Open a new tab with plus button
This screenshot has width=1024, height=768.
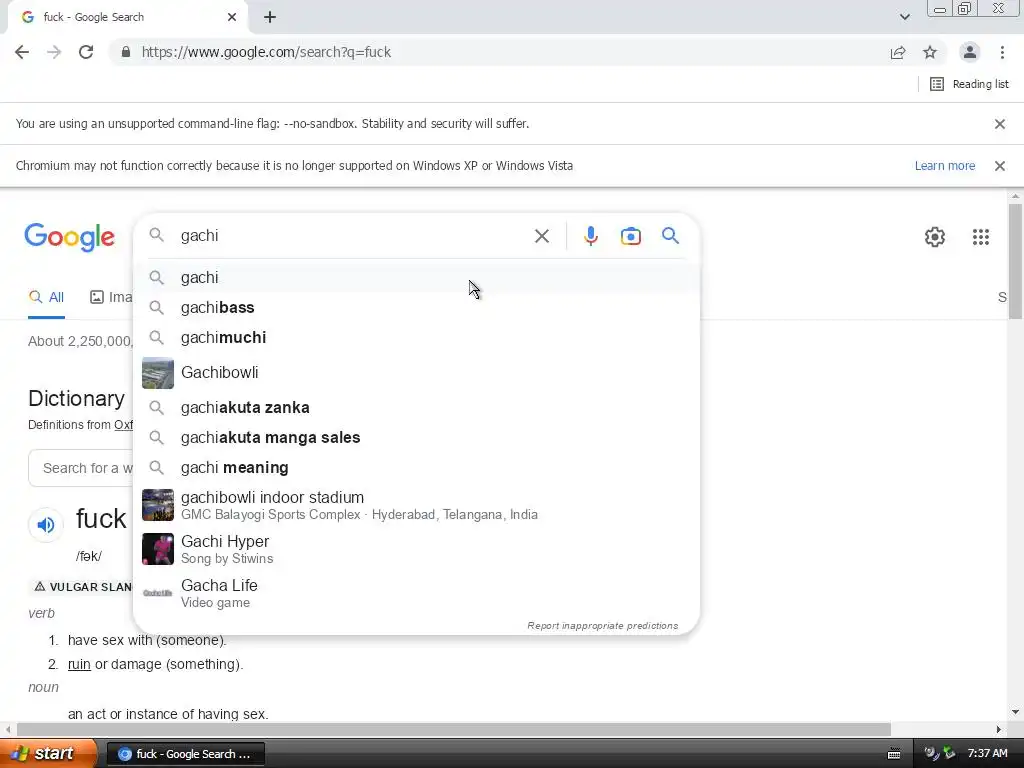270,17
